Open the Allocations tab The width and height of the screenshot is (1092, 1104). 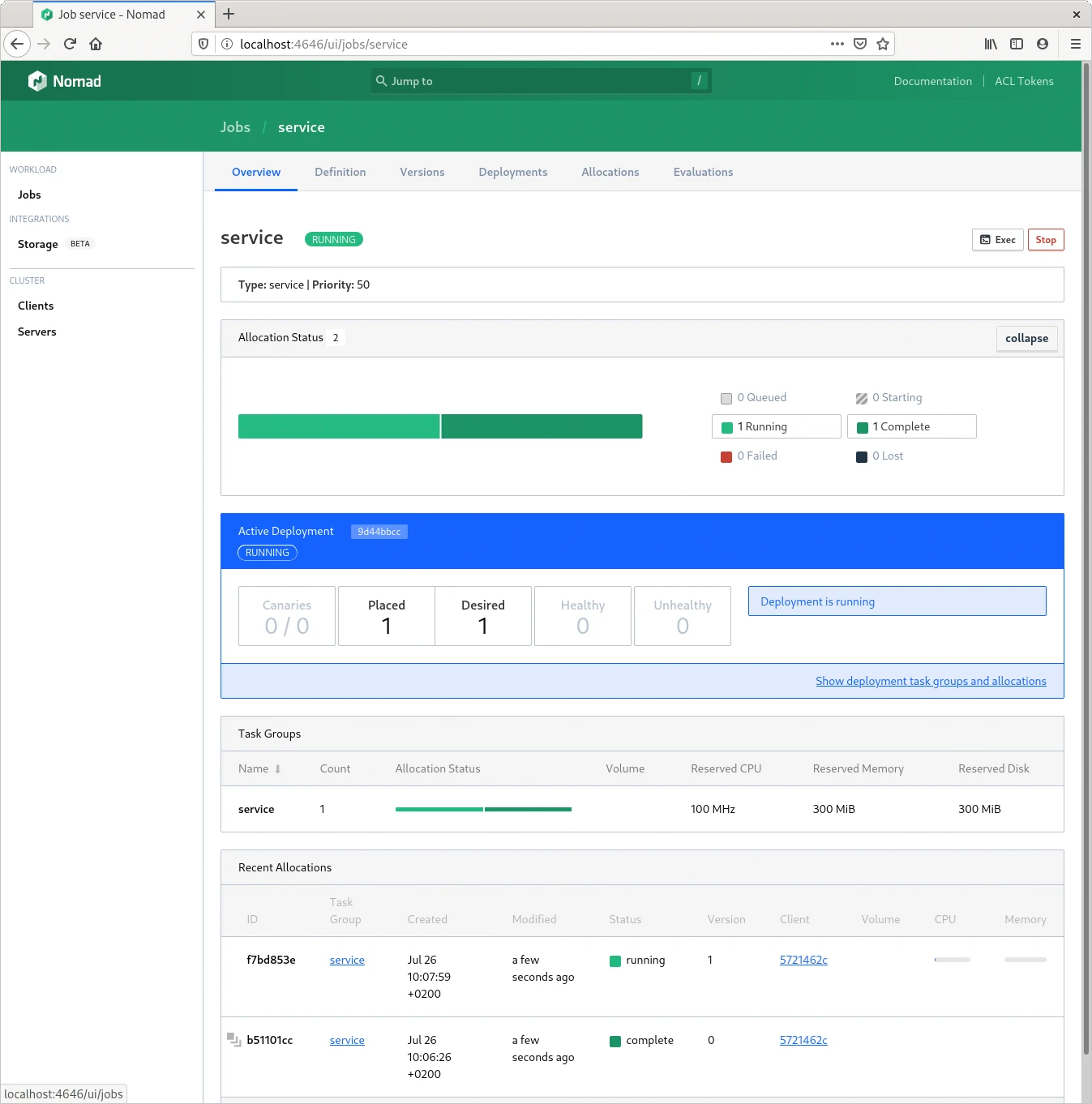point(610,172)
